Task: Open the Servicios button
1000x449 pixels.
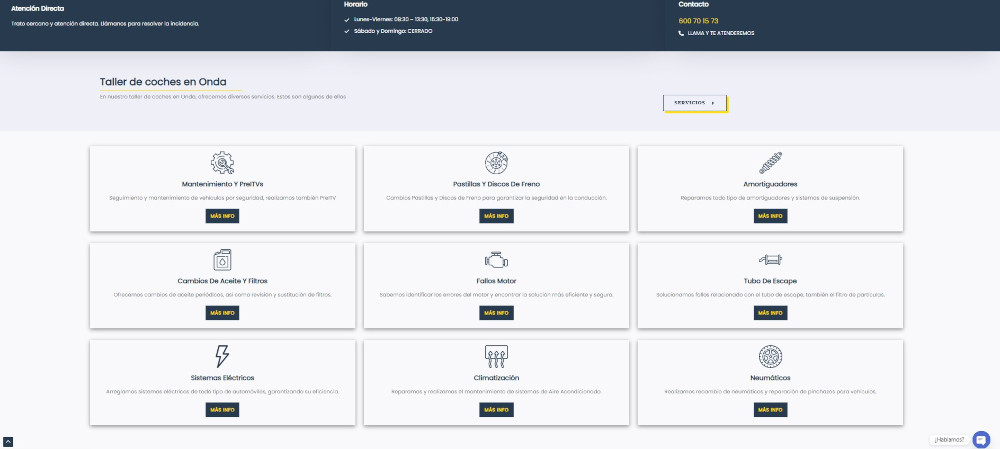Action: [x=694, y=103]
